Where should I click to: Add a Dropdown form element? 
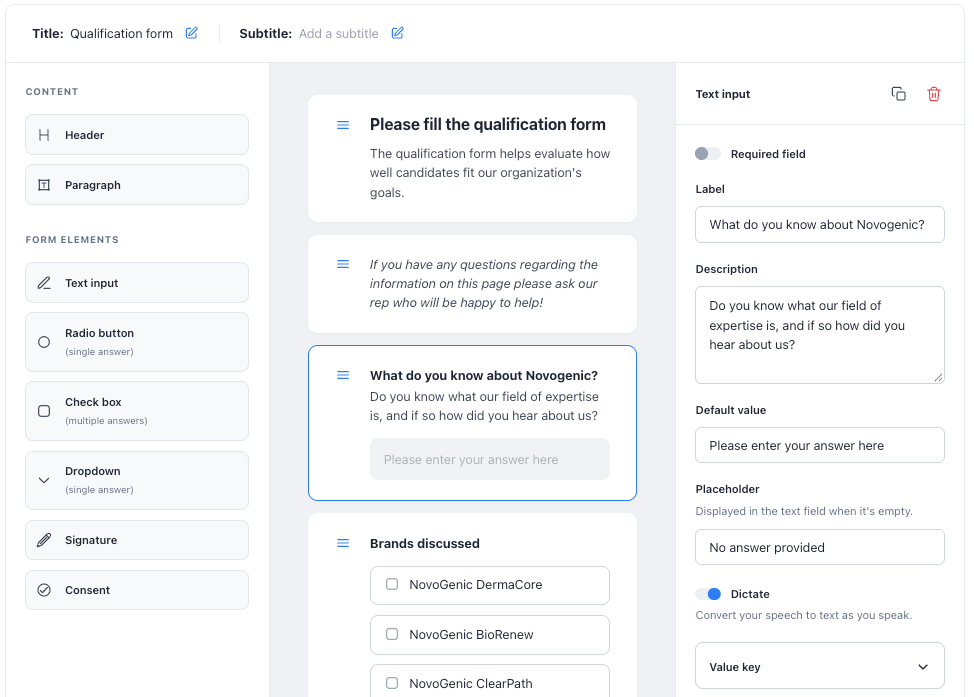click(x=137, y=480)
